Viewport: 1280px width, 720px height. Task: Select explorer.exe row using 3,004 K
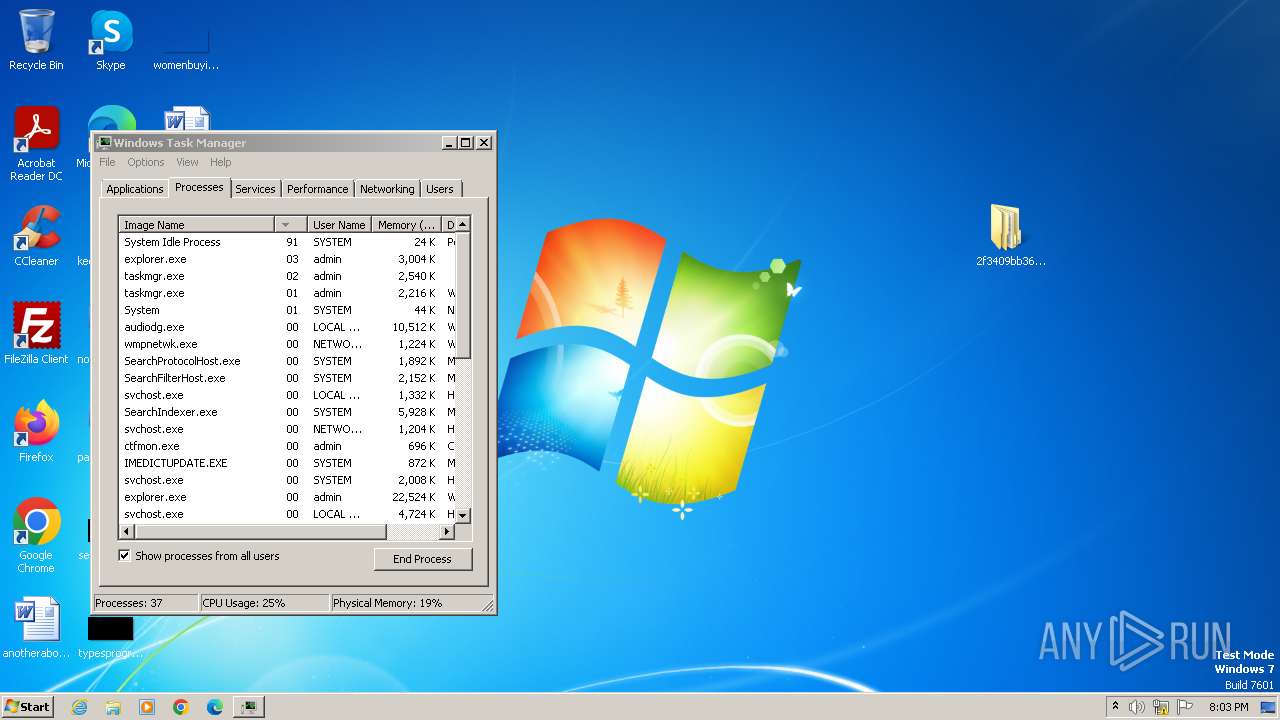tap(287, 259)
